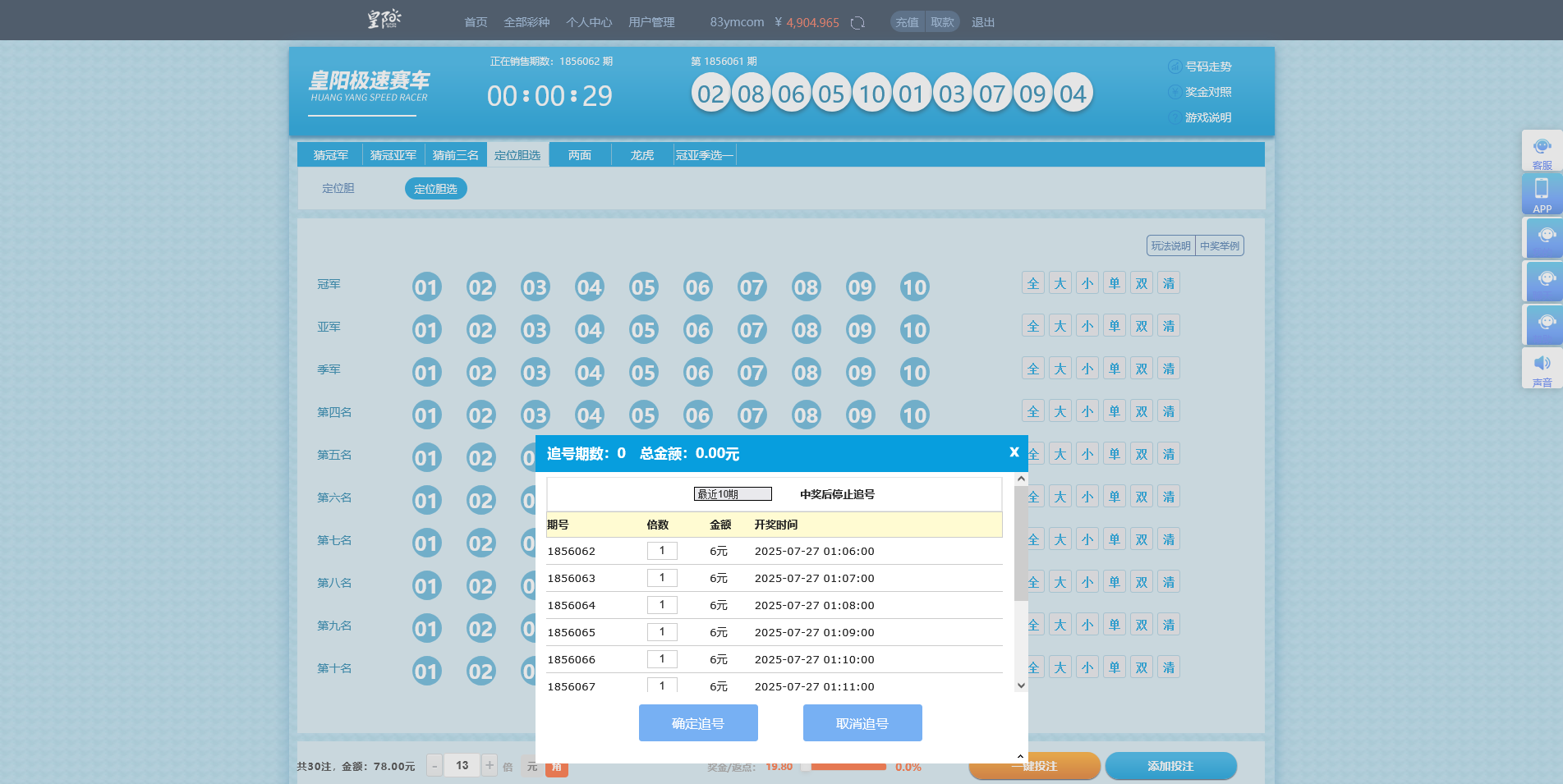Viewport: 1563px width, 784px height.
Task: Toggle 单 for the 第八名 row
Action: pyautogui.click(x=1115, y=582)
